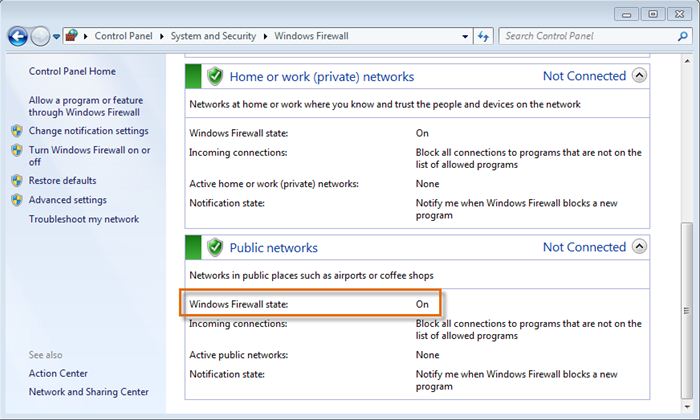
Task: Refresh the Windows Firewall page
Action: [483, 37]
